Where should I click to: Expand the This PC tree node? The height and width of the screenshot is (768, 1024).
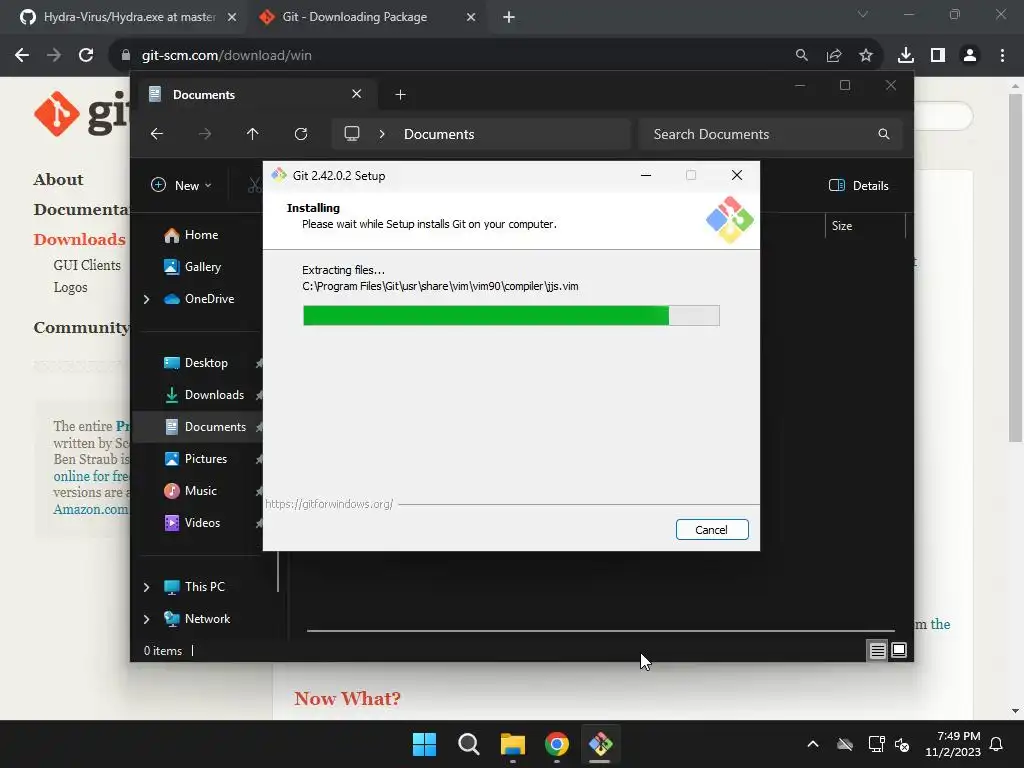point(146,587)
